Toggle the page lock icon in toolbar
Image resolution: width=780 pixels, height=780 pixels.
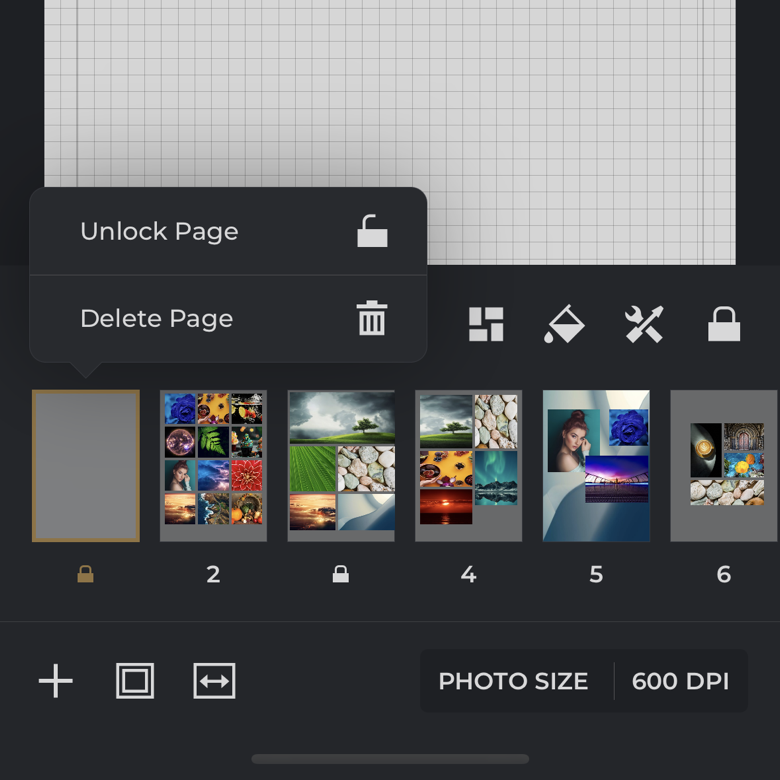click(724, 324)
